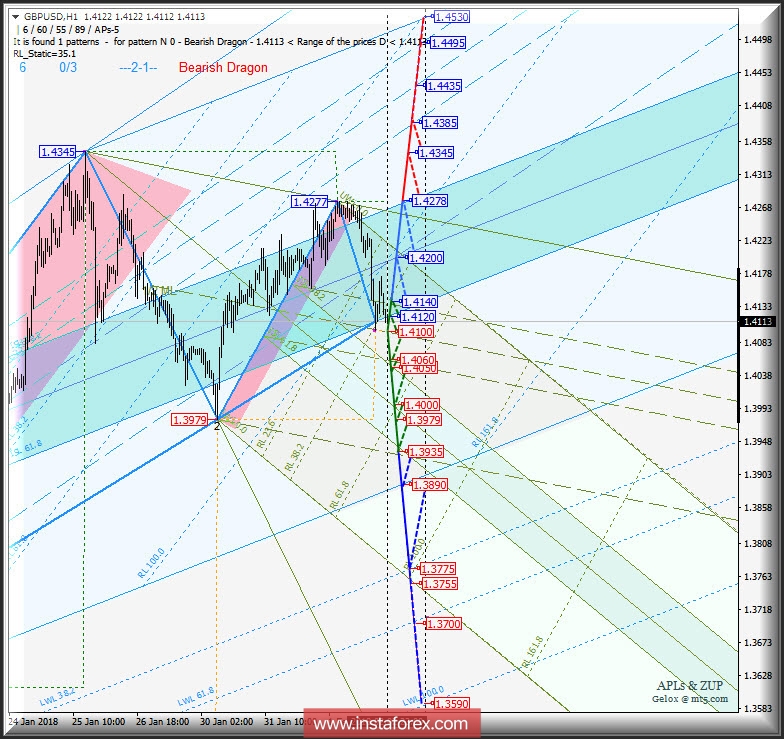
Task: Select the 1.3890 red price label
Action: click(x=430, y=485)
